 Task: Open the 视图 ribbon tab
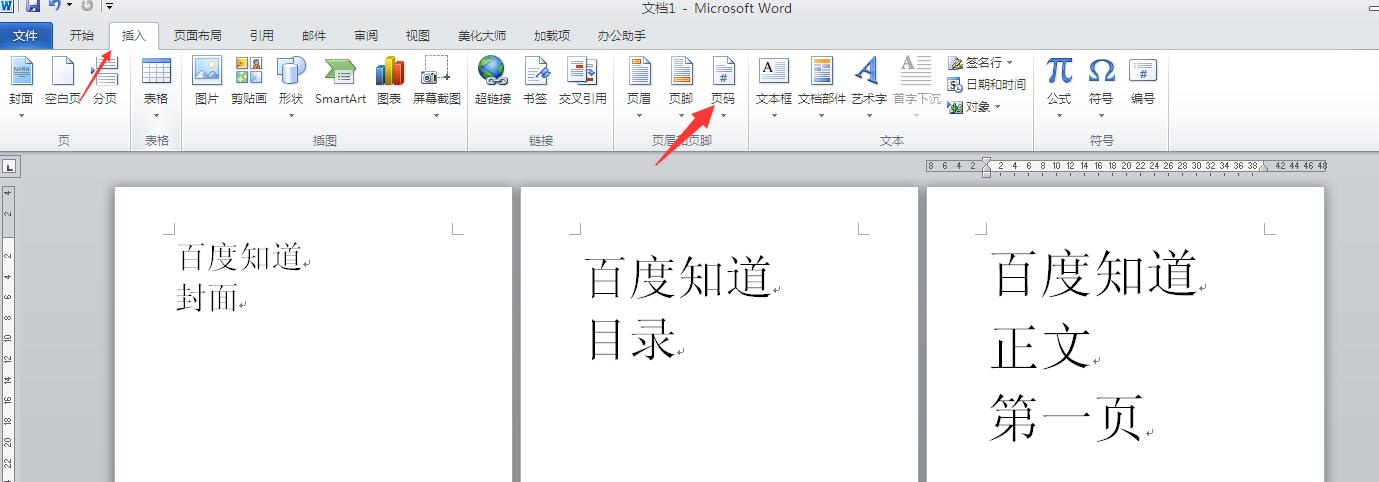click(418, 36)
